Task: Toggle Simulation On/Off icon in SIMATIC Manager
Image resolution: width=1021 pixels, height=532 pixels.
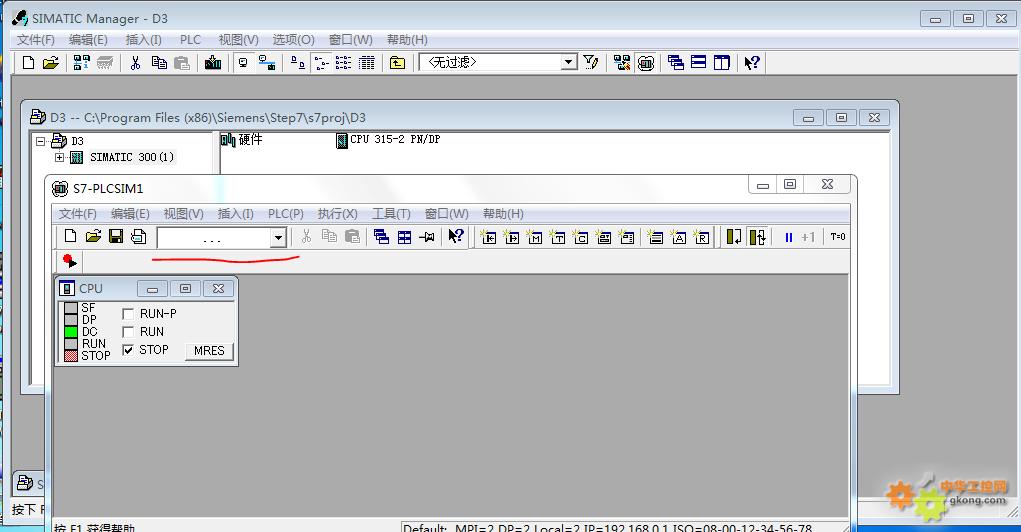Action: (646, 63)
